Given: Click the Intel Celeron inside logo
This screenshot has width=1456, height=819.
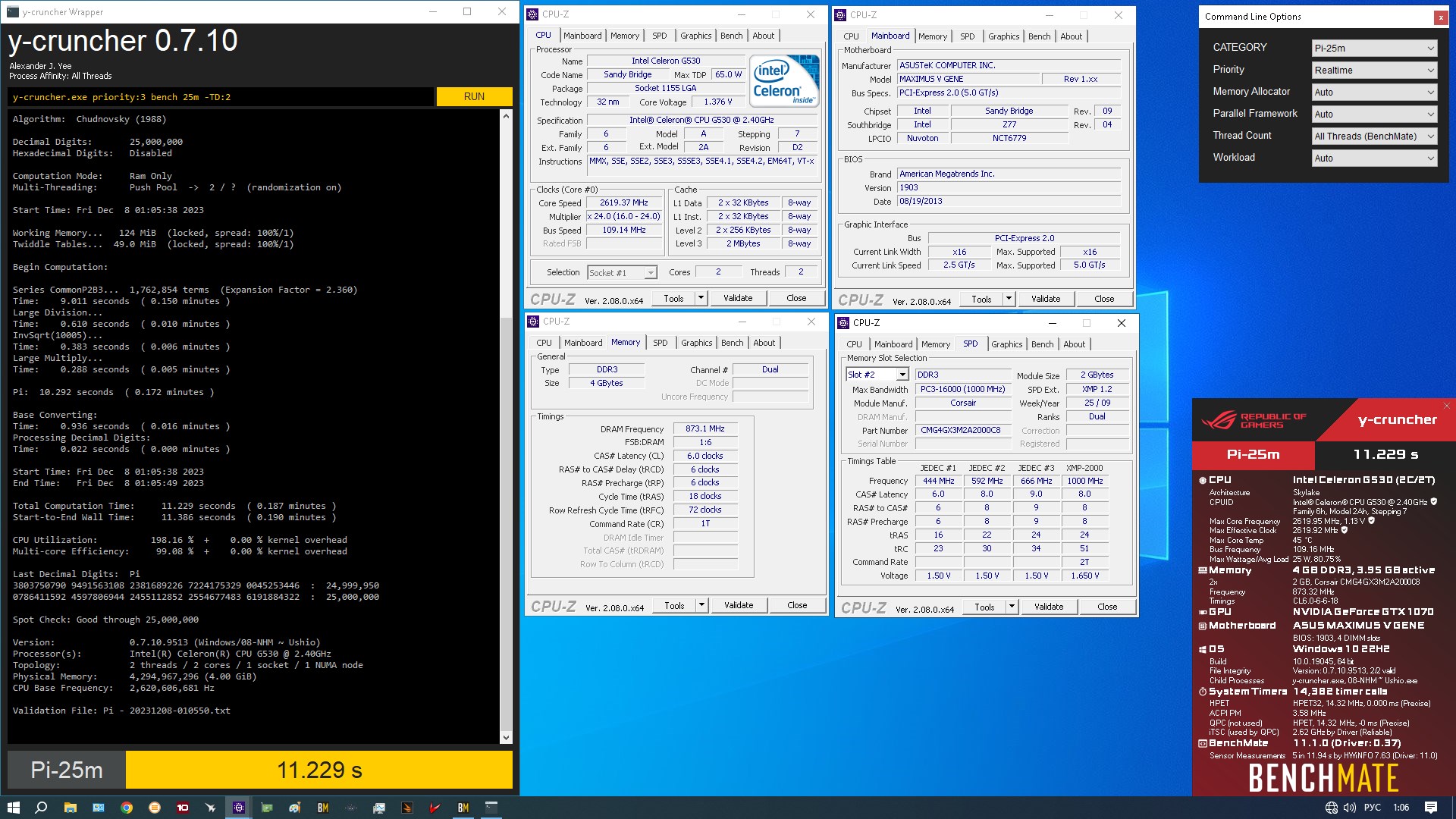Looking at the screenshot, I should 784,80.
